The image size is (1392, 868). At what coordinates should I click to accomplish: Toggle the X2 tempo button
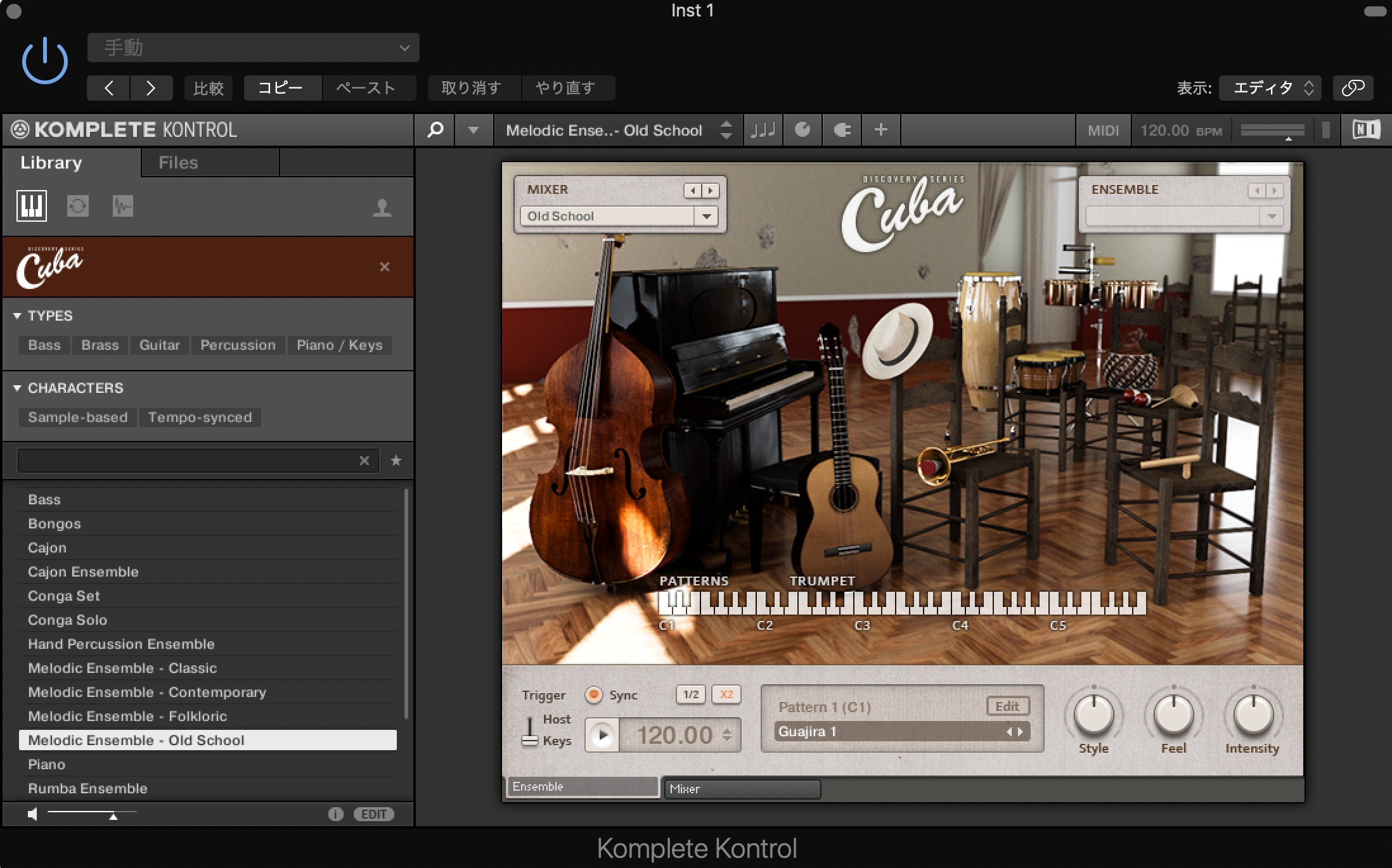coord(726,694)
